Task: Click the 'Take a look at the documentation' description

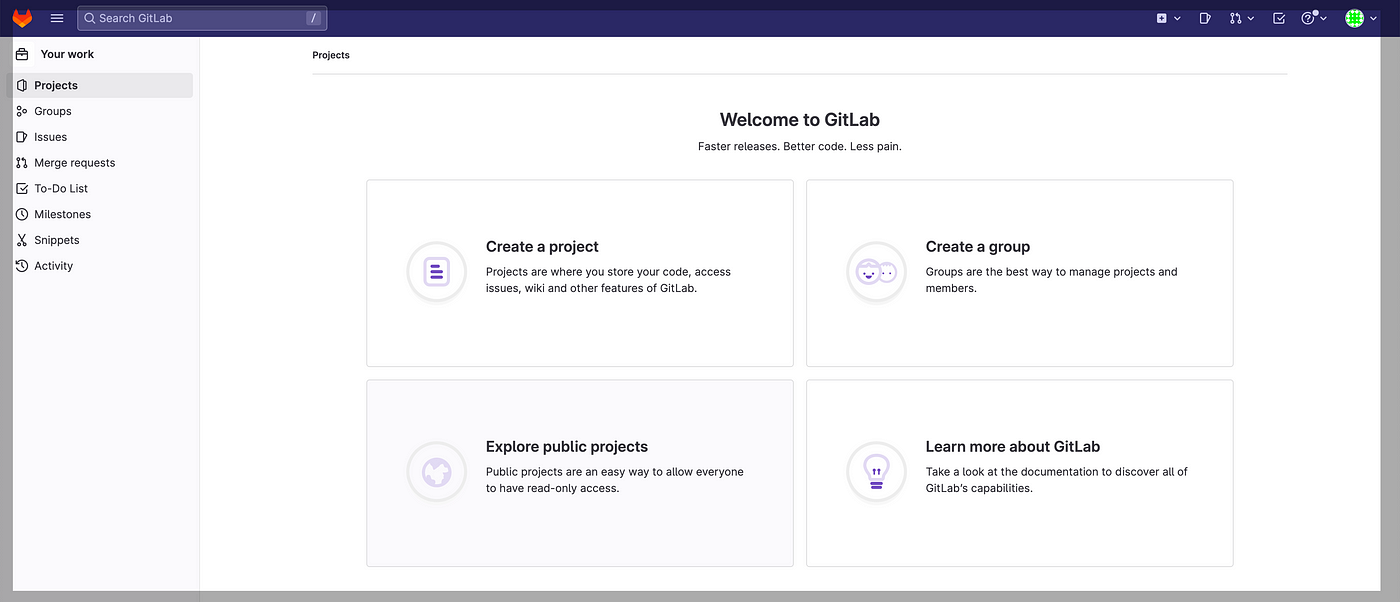Action: click(1057, 480)
